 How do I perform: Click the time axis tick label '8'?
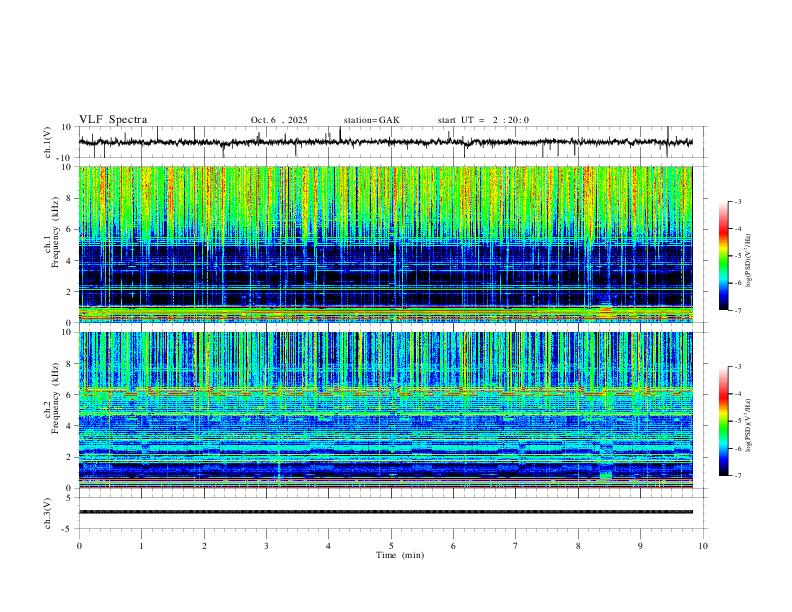pos(578,546)
